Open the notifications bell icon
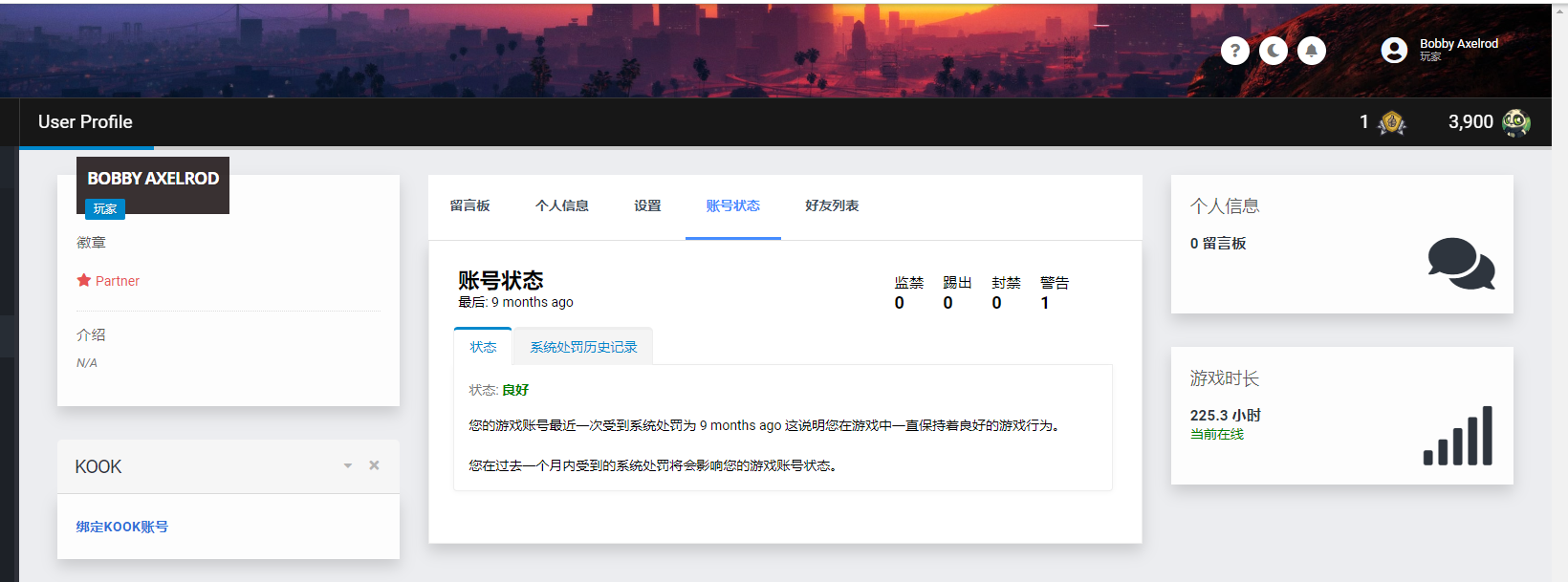The image size is (1568, 582). (x=1312, y=51)
